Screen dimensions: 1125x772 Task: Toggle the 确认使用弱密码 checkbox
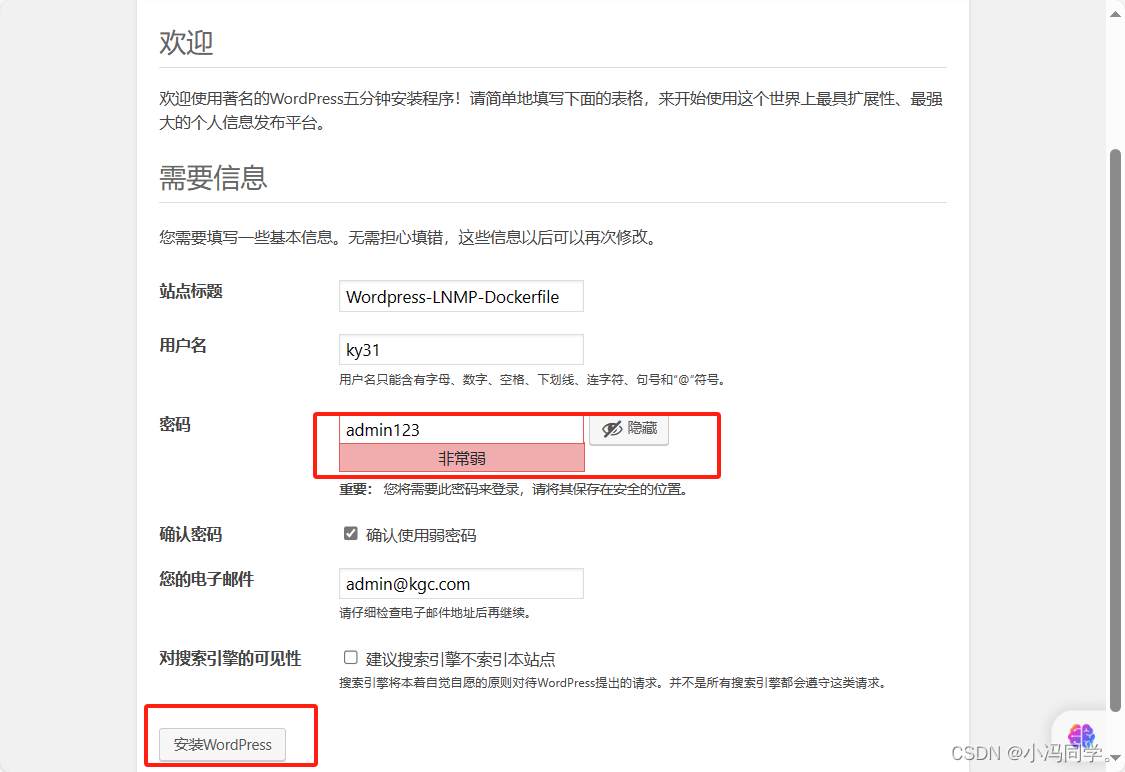point(350,534)
